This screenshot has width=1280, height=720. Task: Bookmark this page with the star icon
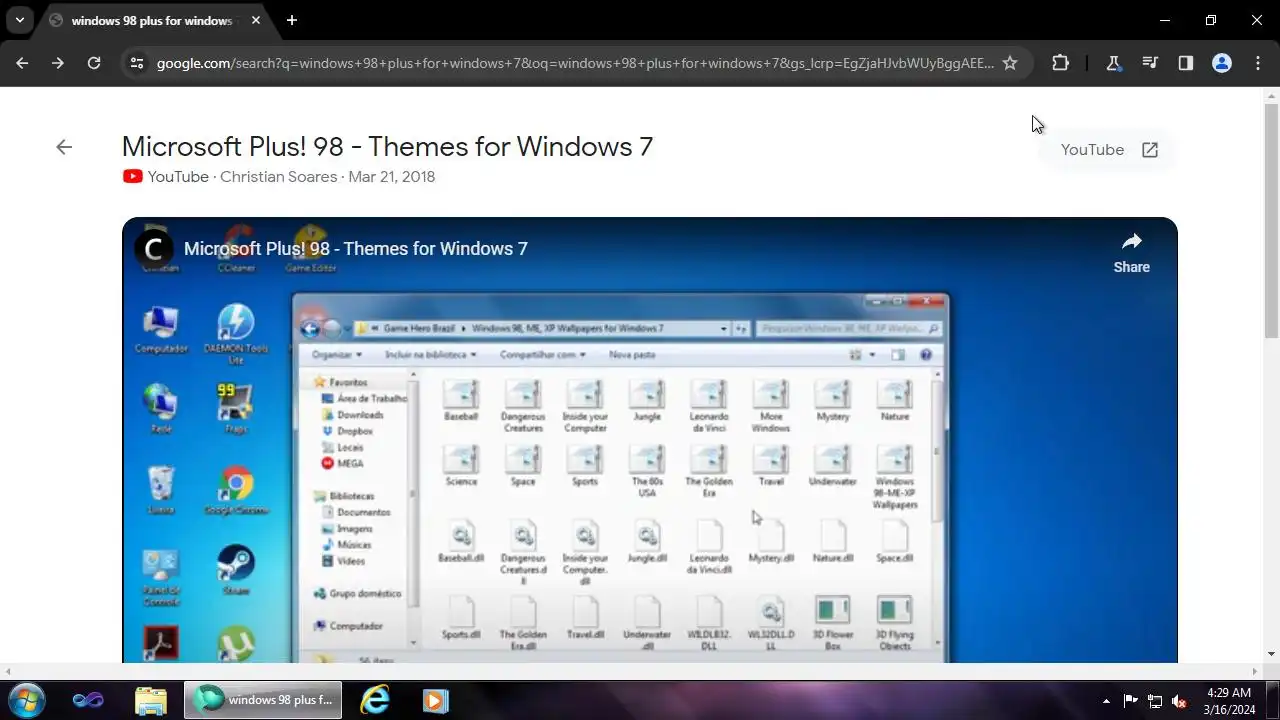[1010, 63]
